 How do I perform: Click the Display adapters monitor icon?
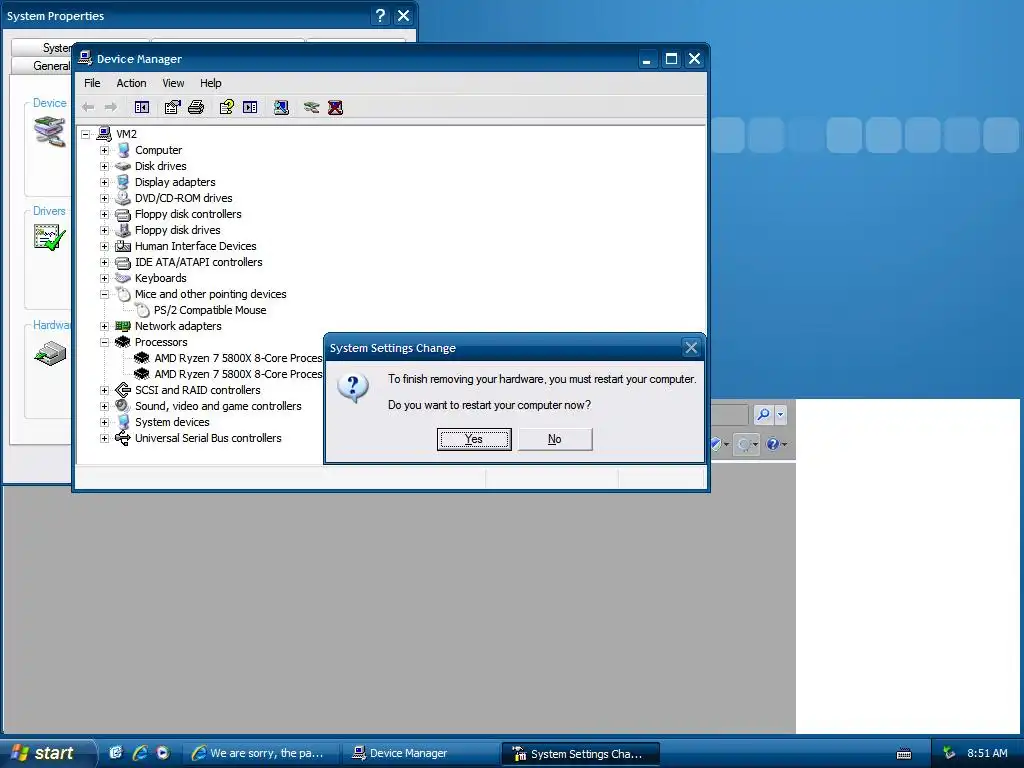123,182
